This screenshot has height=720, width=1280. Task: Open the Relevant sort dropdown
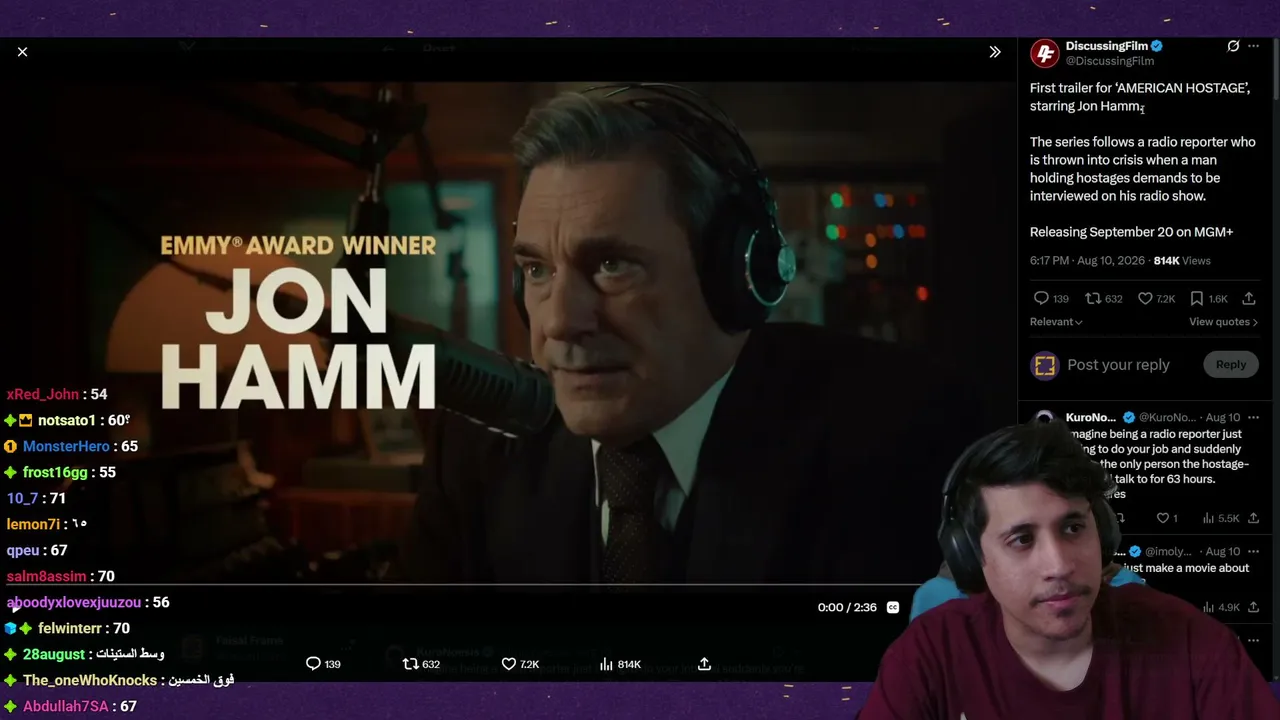tap(1056, 322)
